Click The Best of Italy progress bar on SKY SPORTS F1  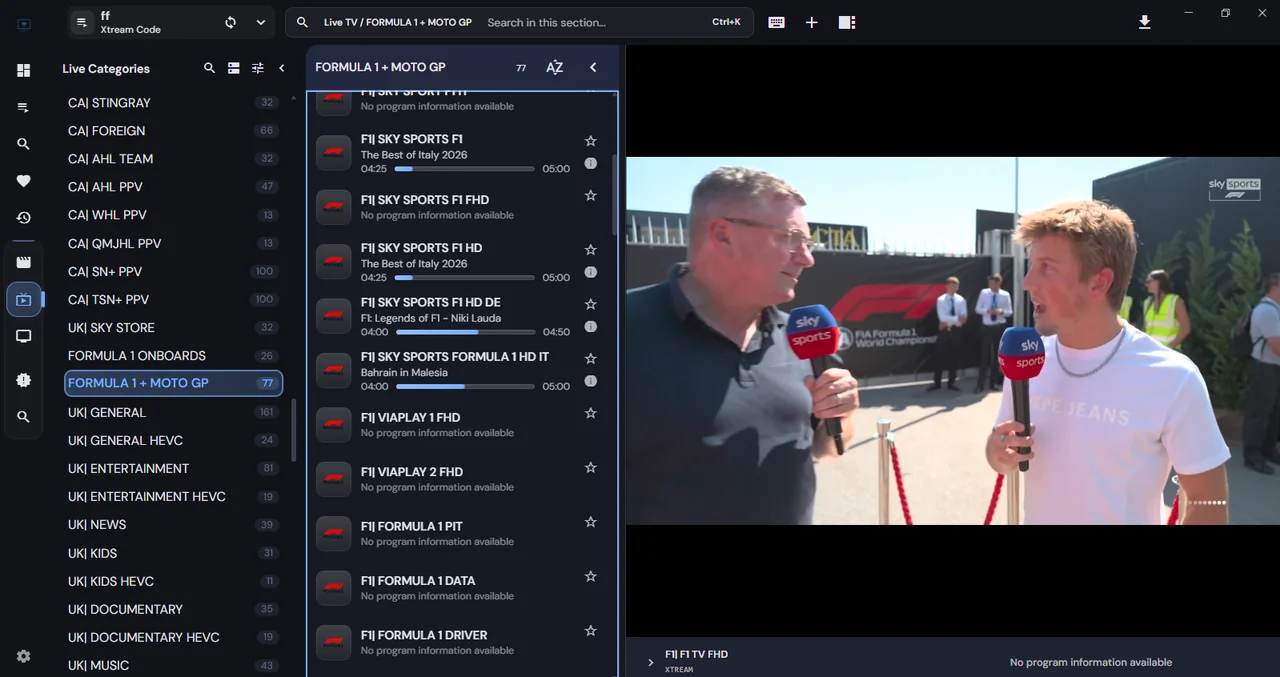[464, 168]
